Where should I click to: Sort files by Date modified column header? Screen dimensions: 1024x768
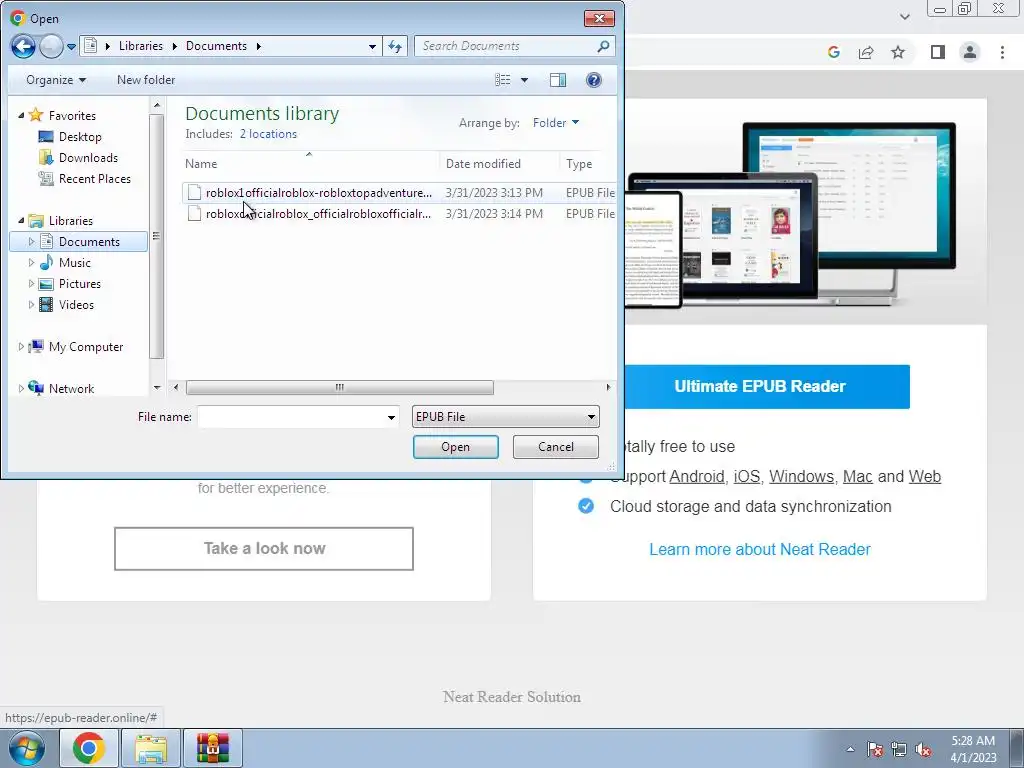pos(500,164)
